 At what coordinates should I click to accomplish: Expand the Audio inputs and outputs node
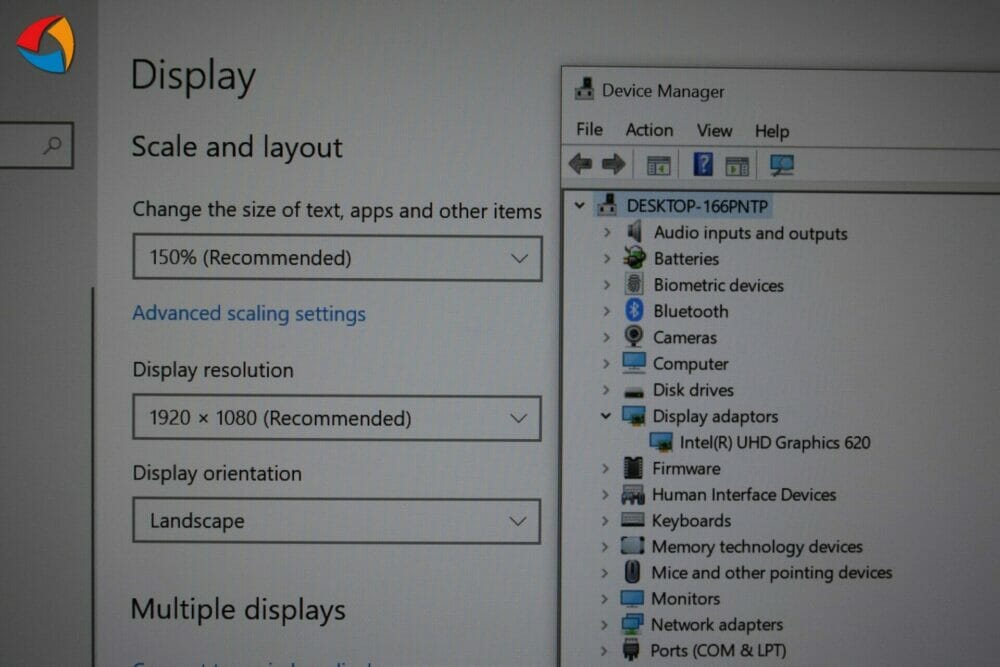607,232
